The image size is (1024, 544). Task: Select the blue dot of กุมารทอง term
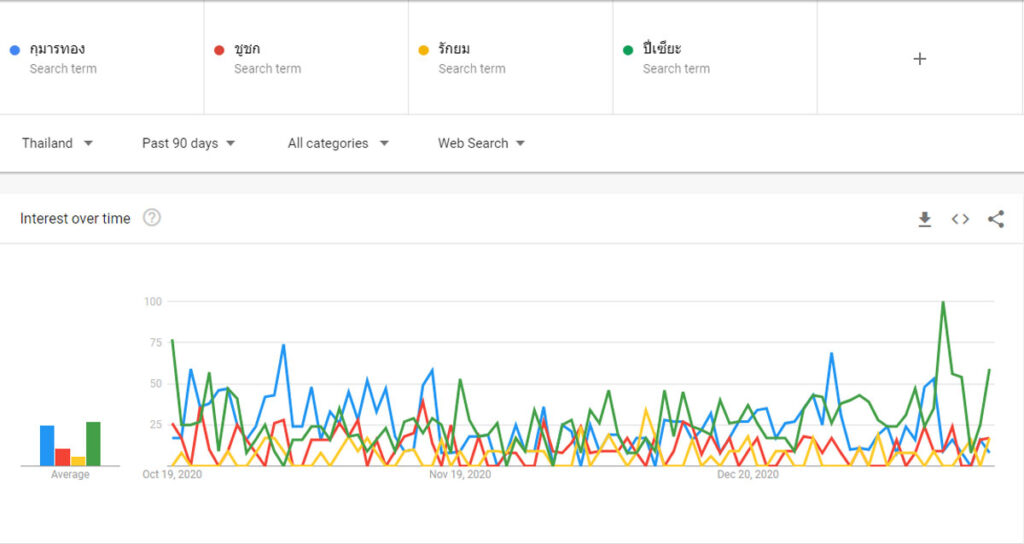pyautogui.click(x=14, y=50)
